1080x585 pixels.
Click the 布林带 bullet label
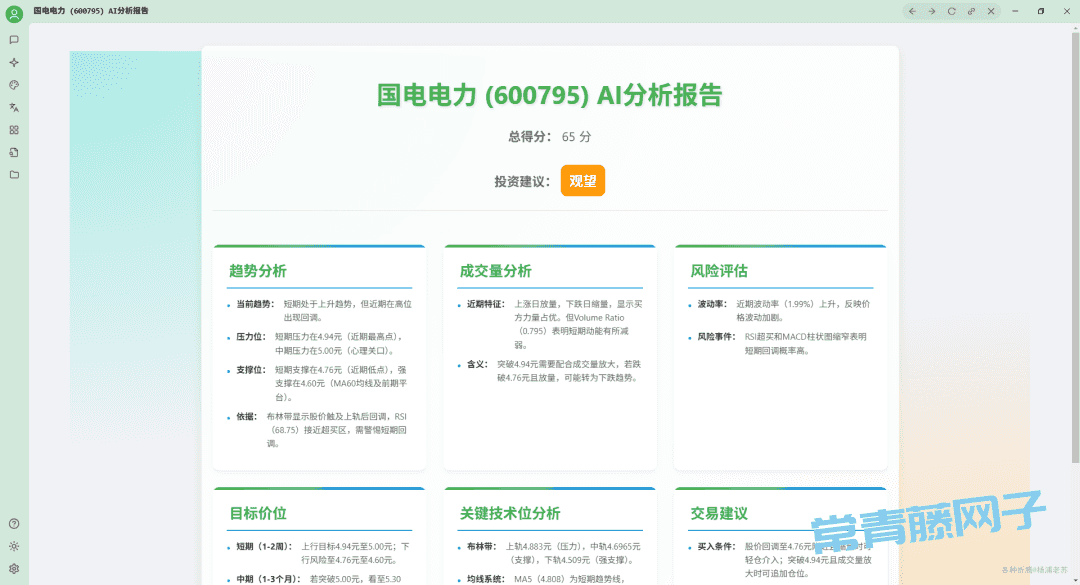(x=481, y=546)
